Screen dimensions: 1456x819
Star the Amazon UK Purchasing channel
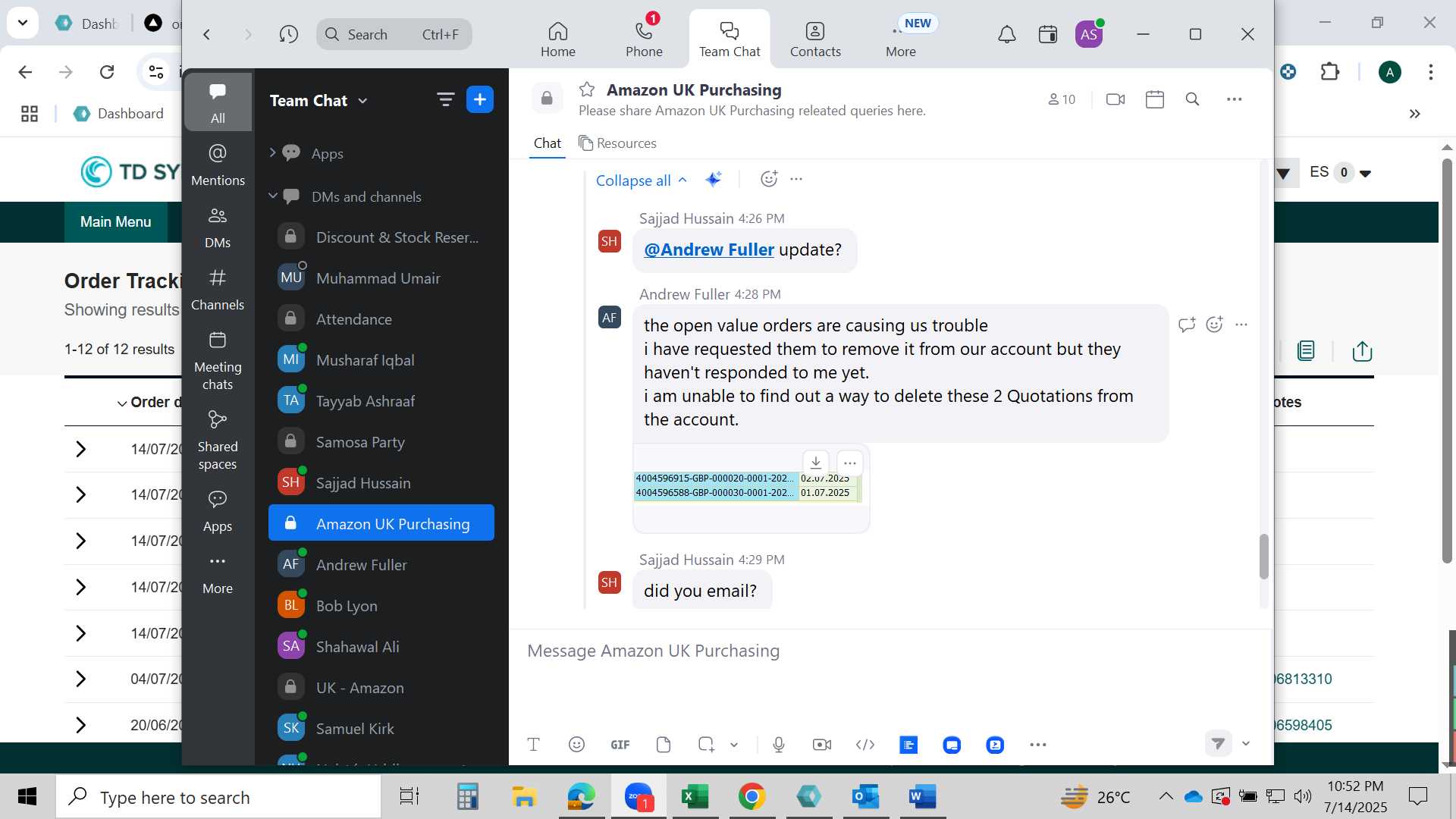587,89
